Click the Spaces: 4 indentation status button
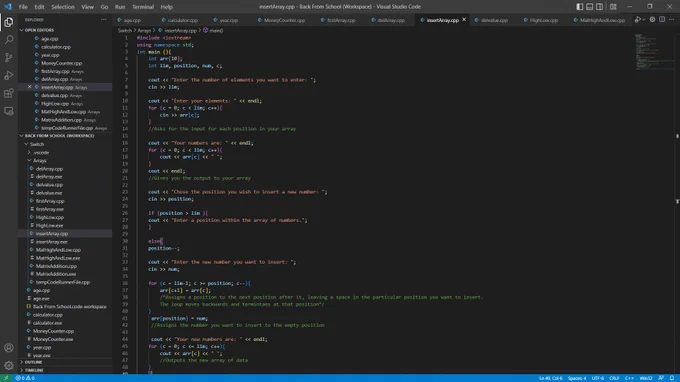Image resolution: width=680 pixels, height=382 pixels. point(577,378)
